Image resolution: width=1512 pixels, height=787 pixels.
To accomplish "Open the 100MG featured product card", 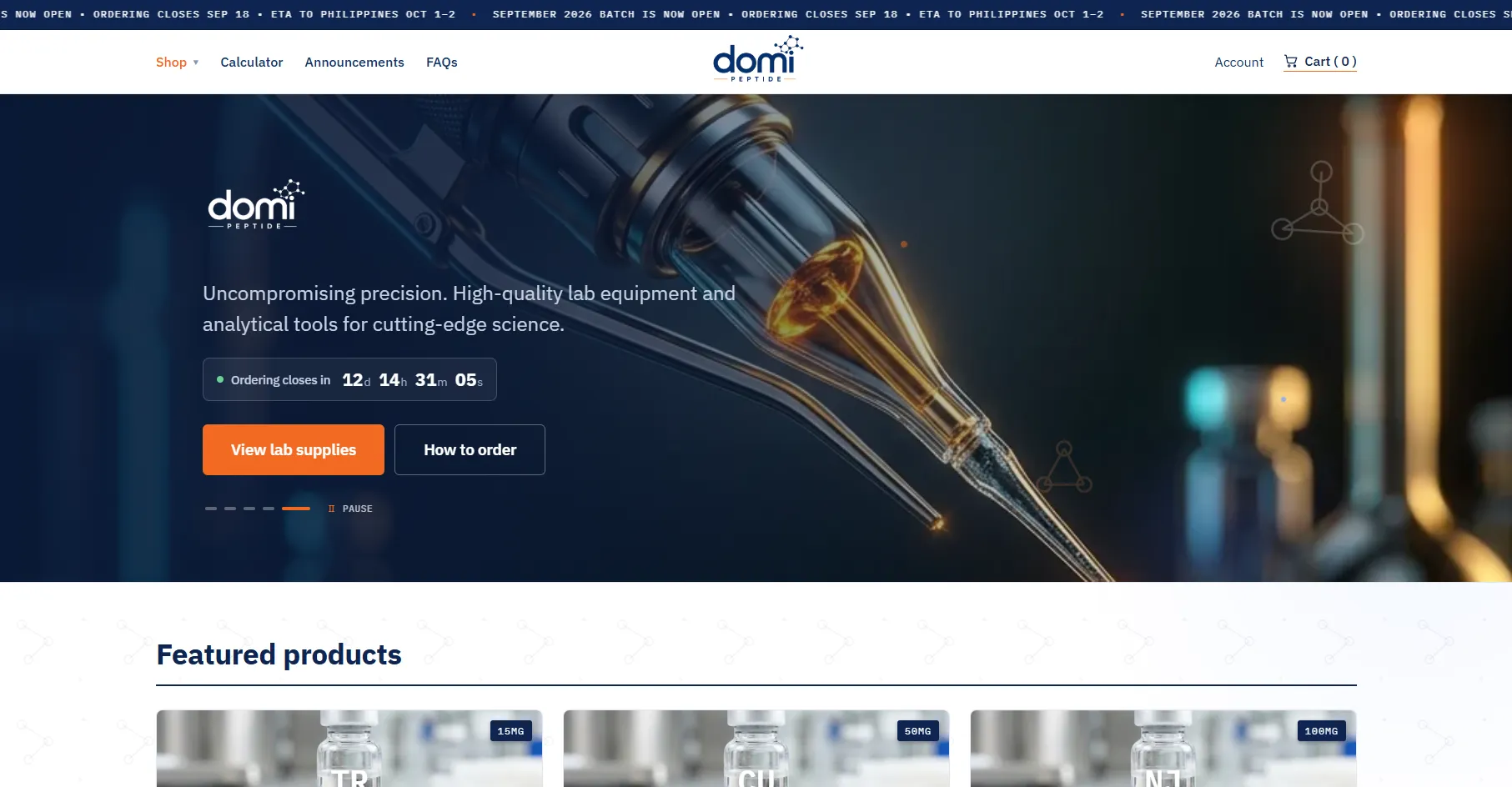I will tap(1163, 749).
